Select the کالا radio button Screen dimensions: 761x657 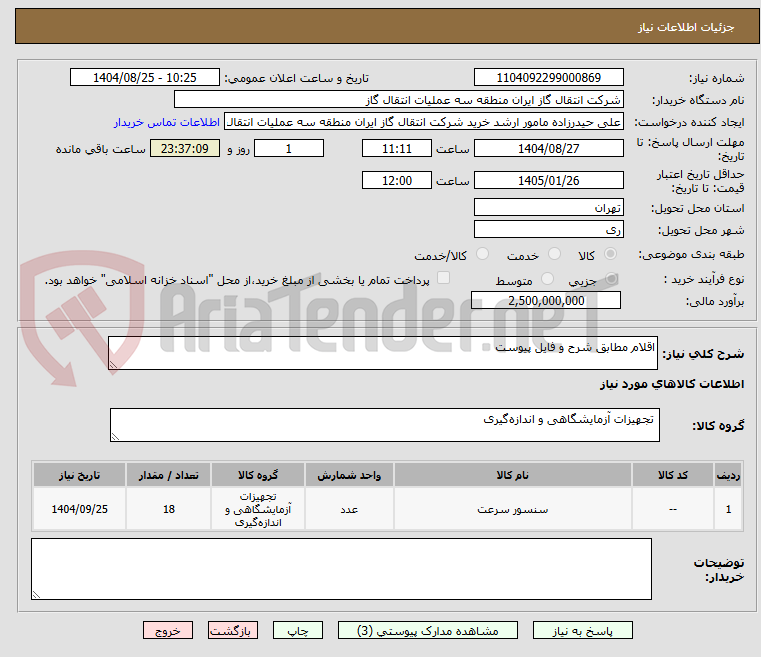coord(610,254)
